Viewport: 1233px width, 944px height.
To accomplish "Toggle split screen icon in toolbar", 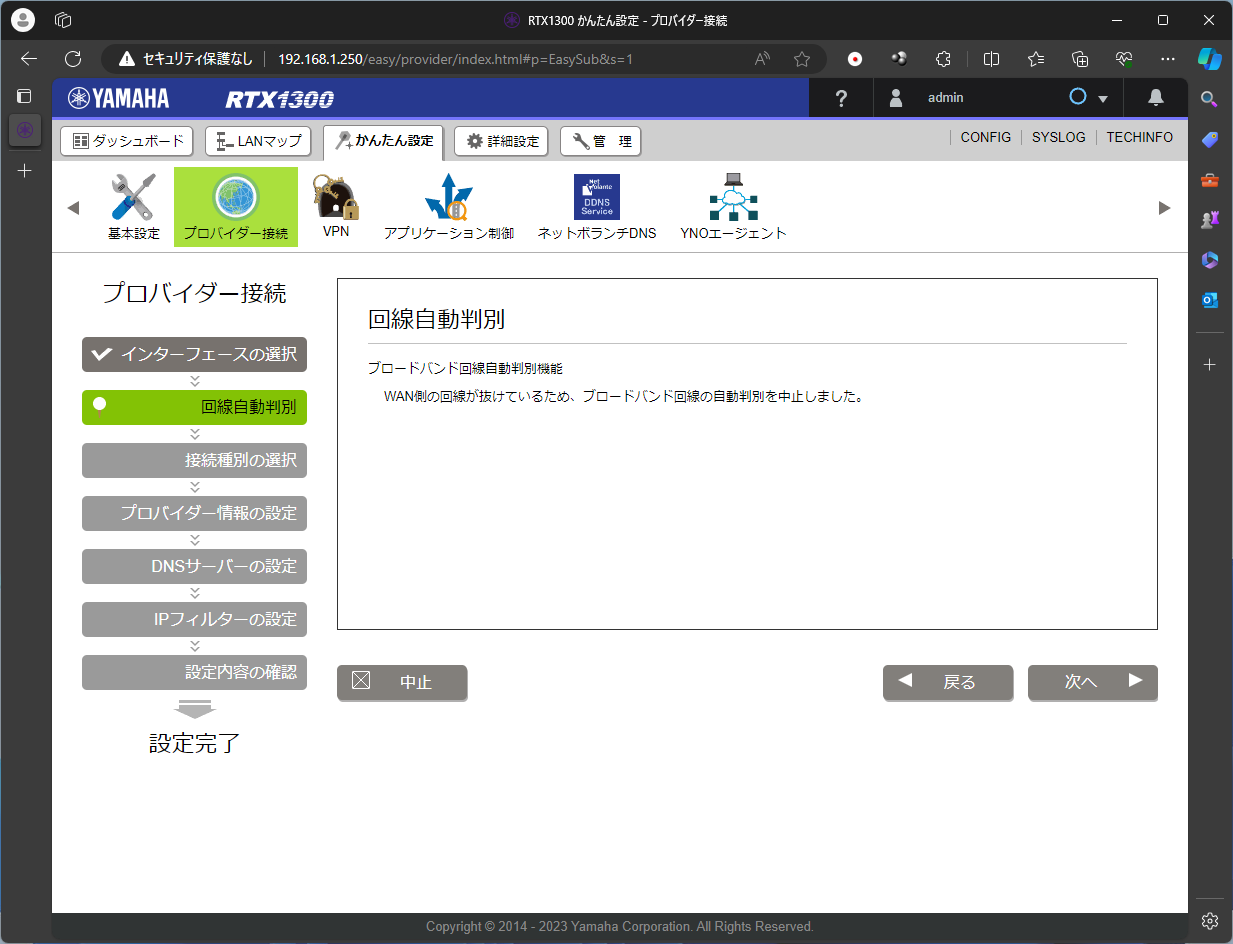I will point(992,59).
